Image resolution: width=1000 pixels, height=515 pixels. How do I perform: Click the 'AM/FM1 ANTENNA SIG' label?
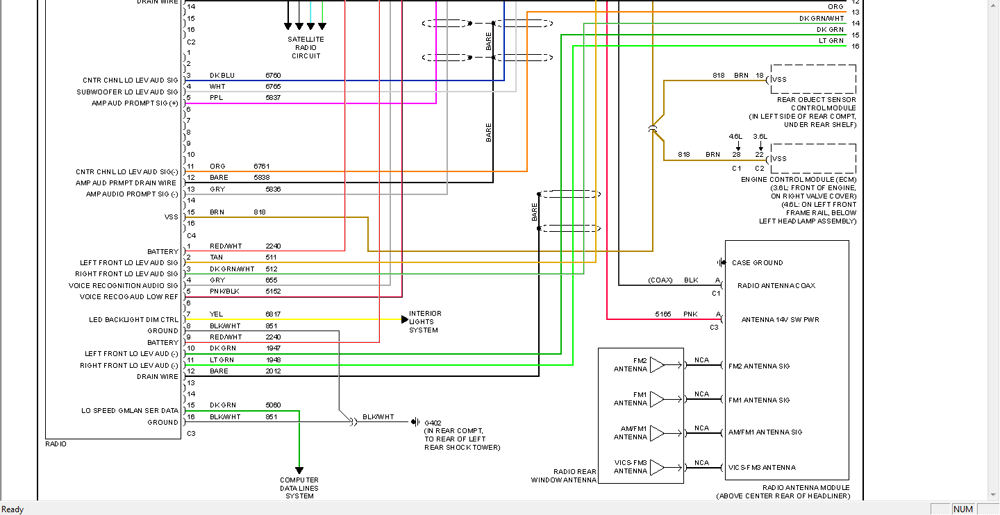[765, 432]
